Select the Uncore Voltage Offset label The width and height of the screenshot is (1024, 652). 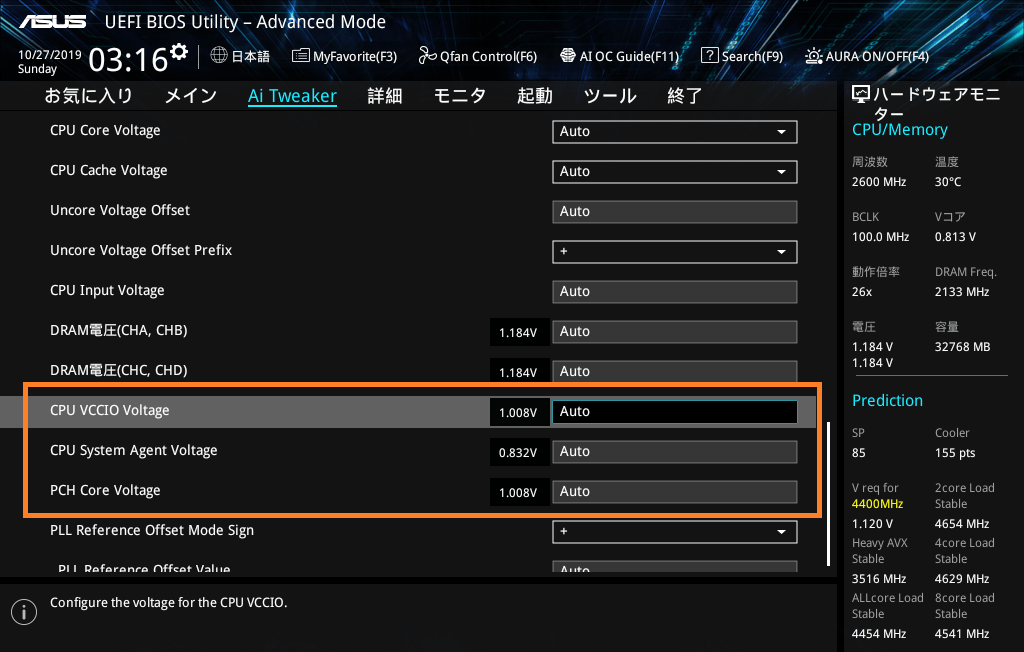[120, 210]
